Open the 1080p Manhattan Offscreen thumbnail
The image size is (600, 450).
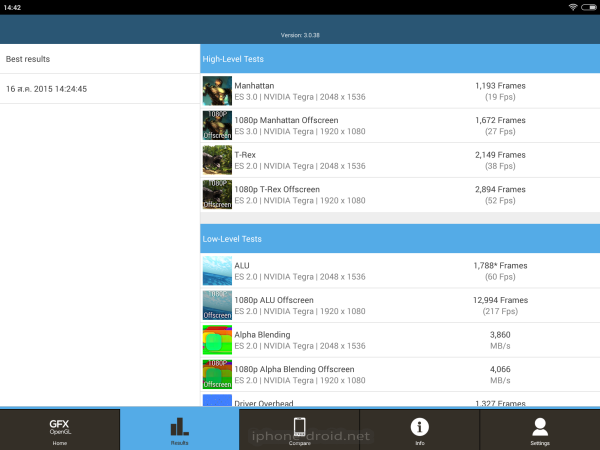[217, 125]
